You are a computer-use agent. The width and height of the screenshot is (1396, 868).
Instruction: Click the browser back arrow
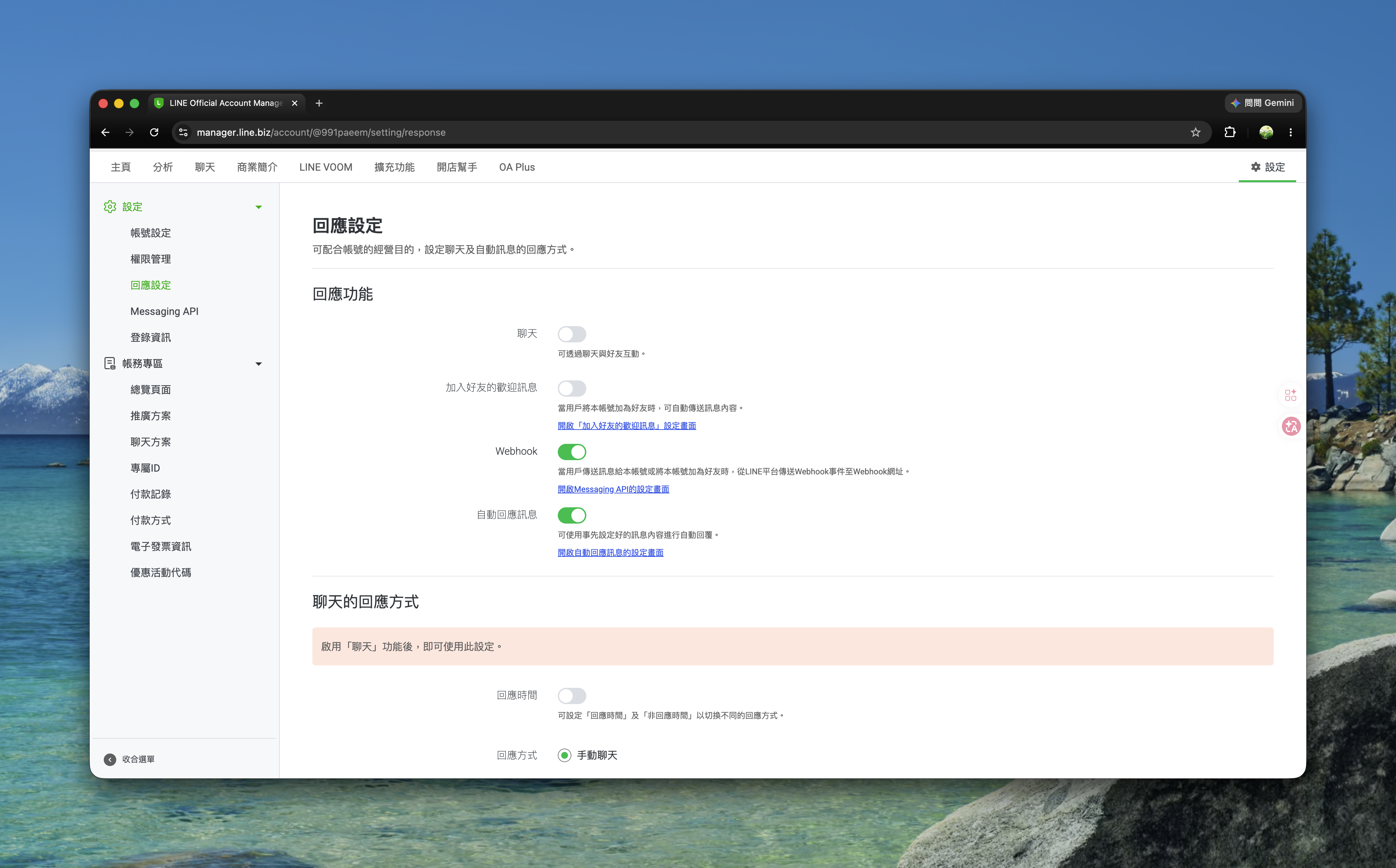[x=105, y=132]
